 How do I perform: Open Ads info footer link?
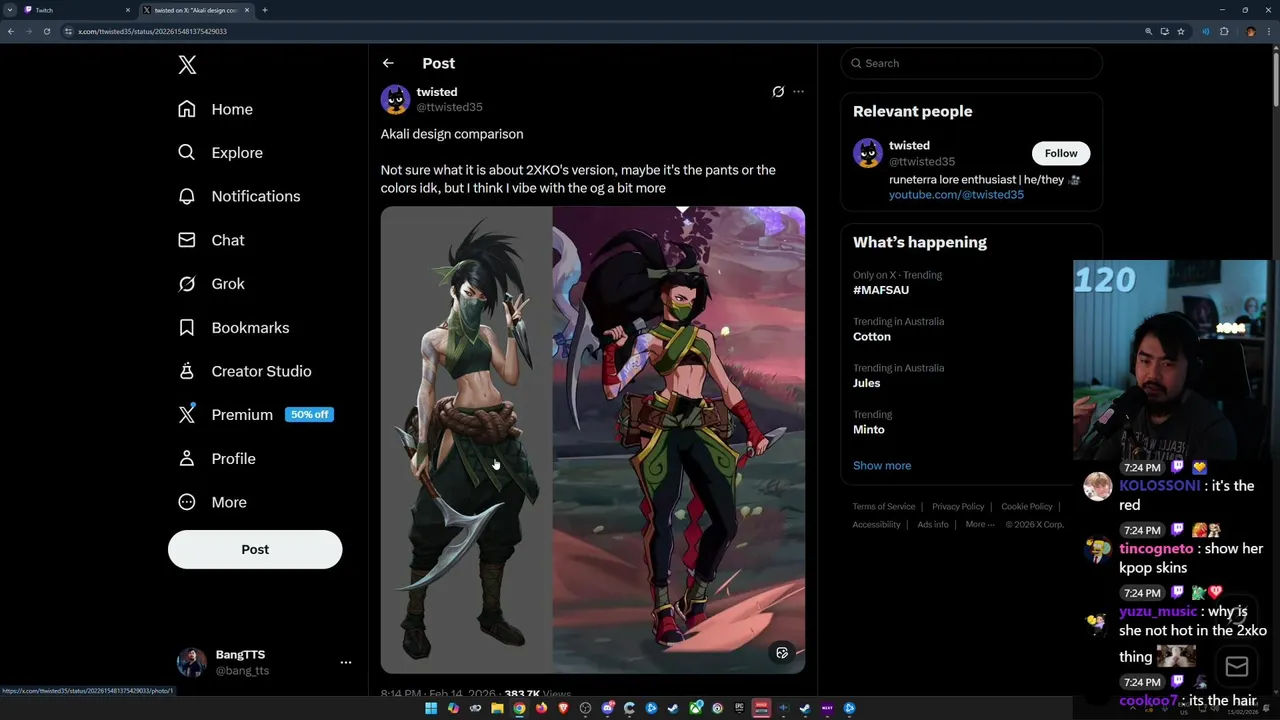(x=933, y=525)
